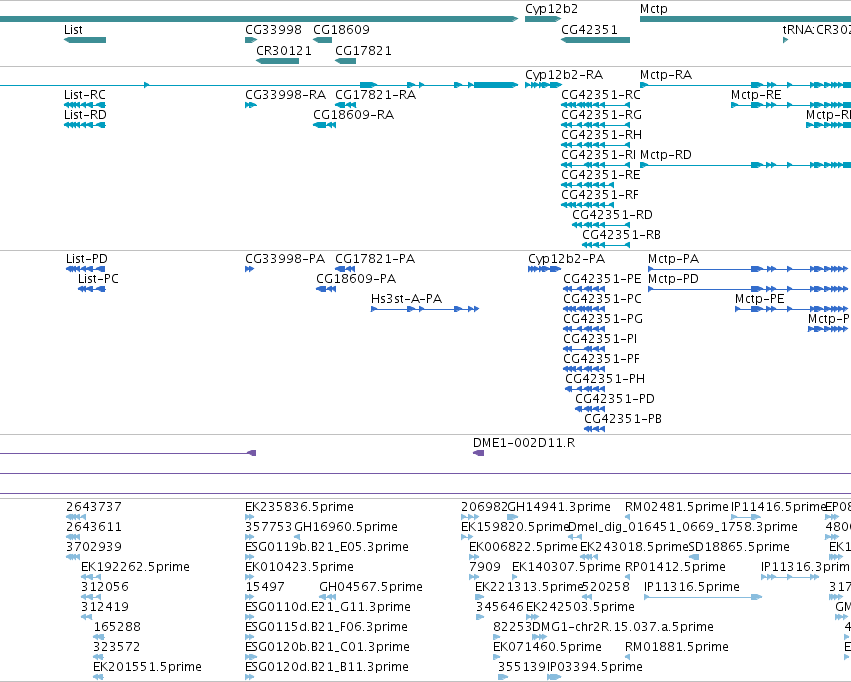Click the CG42351-PD protein label

tap(615, 399)
